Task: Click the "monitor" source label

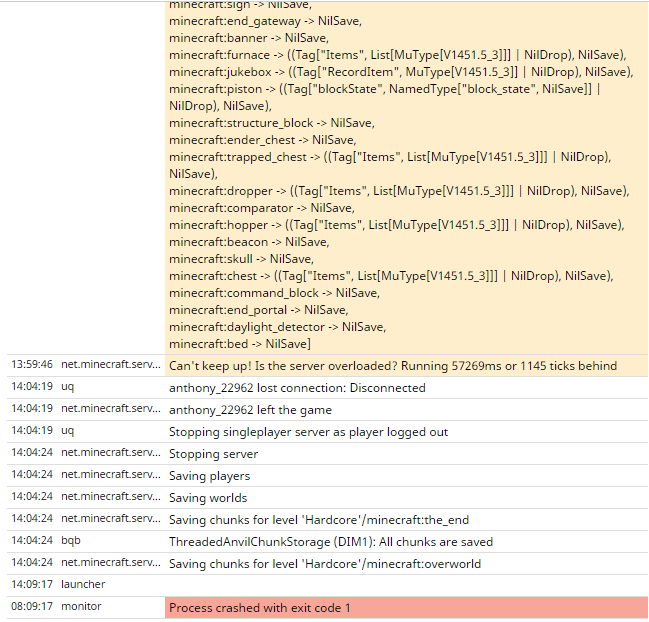Action: tap(81, 606)
